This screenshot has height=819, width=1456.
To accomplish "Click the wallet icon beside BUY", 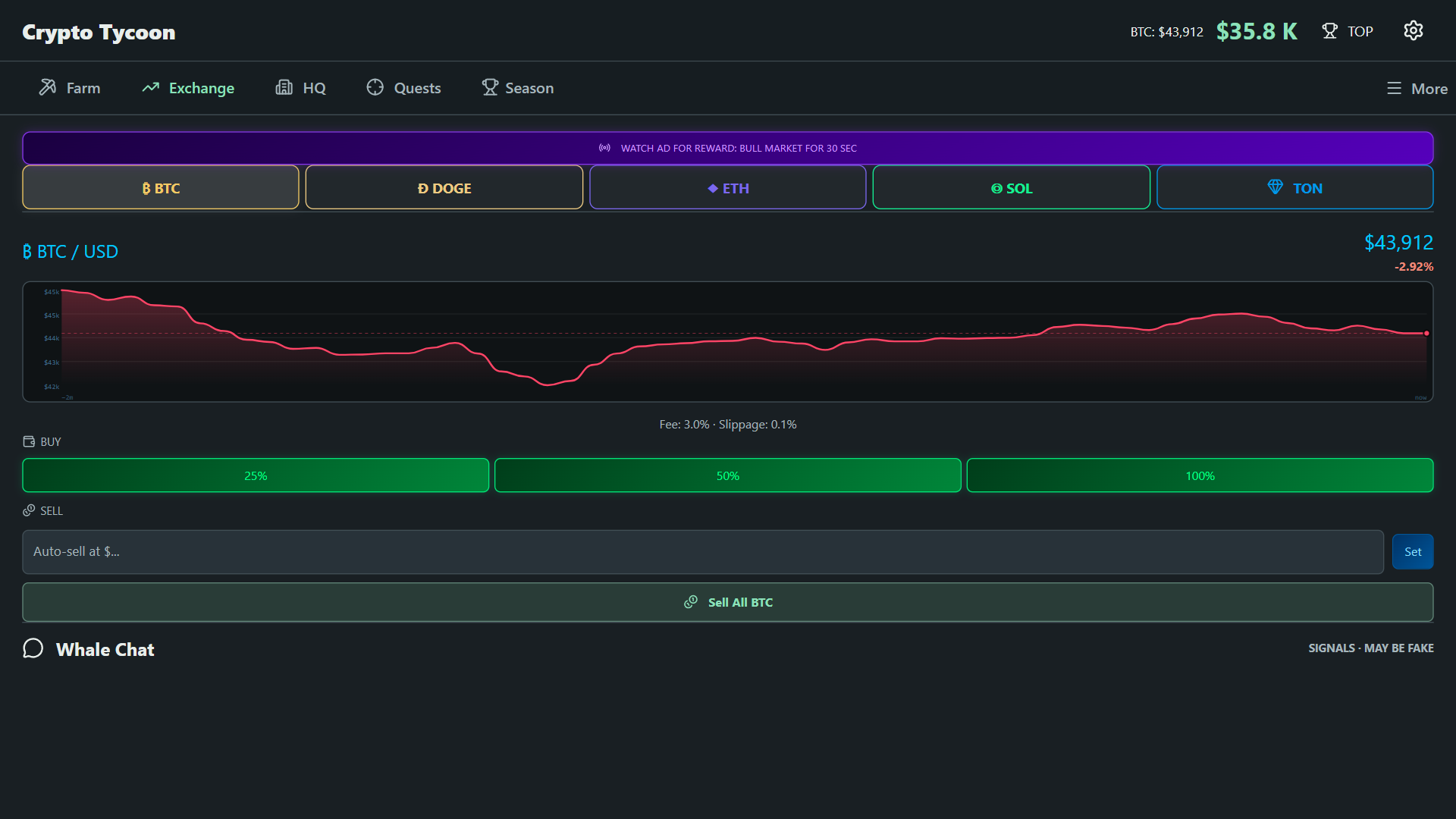I will coord(29,441).
